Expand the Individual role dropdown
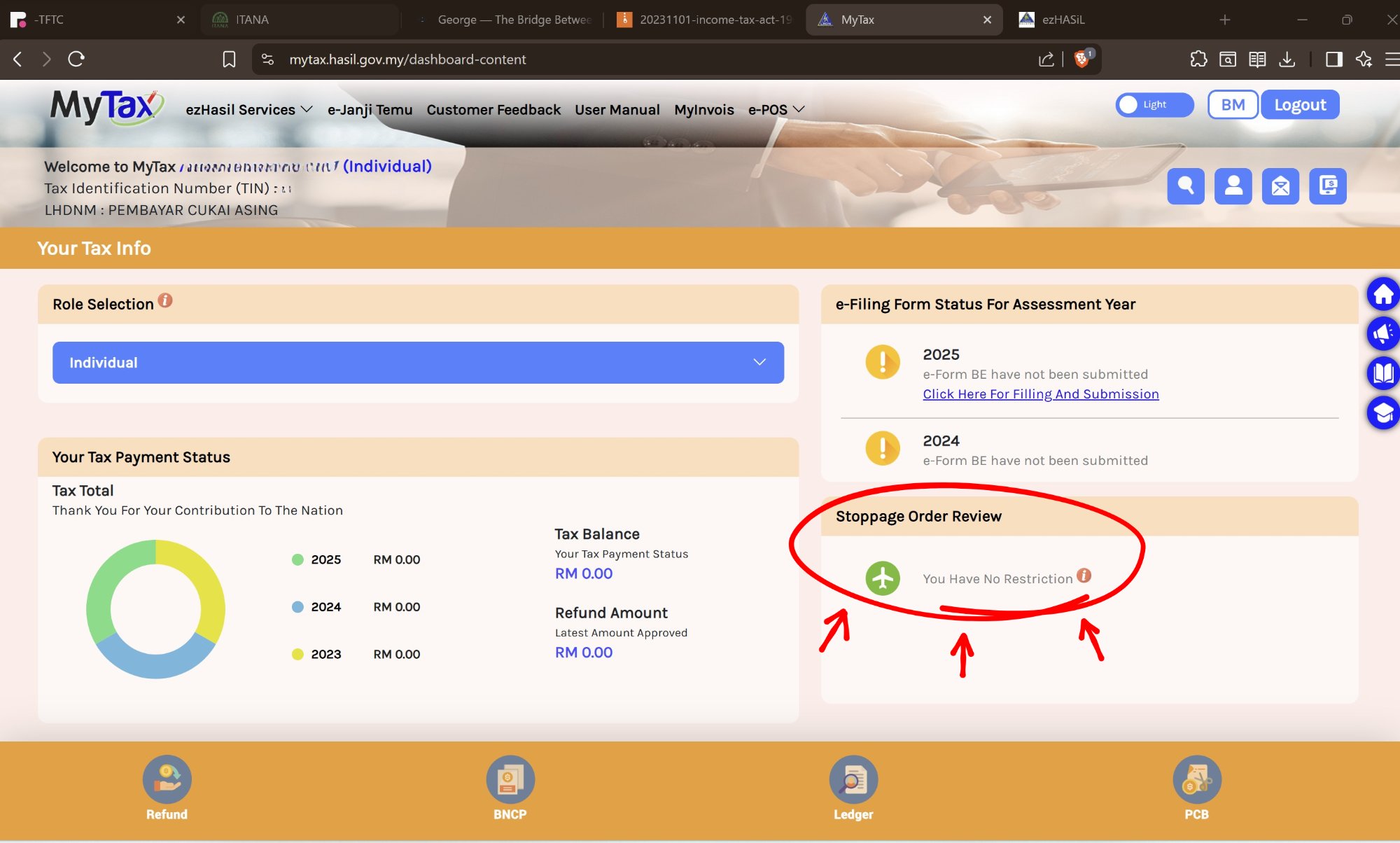This screenshot has width=1400, height=843. click(418, 363)
